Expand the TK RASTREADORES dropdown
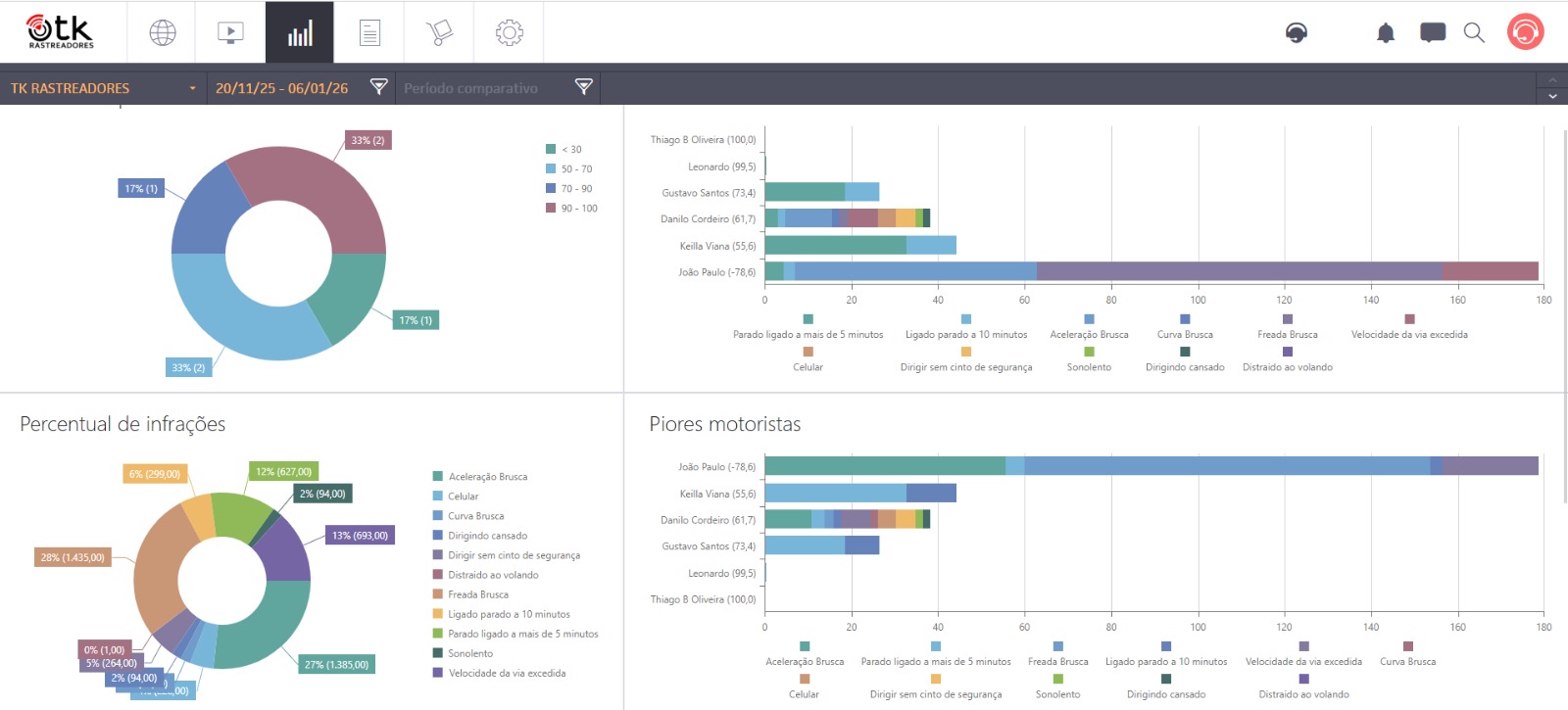1568x710 pixels. (192, 88)
